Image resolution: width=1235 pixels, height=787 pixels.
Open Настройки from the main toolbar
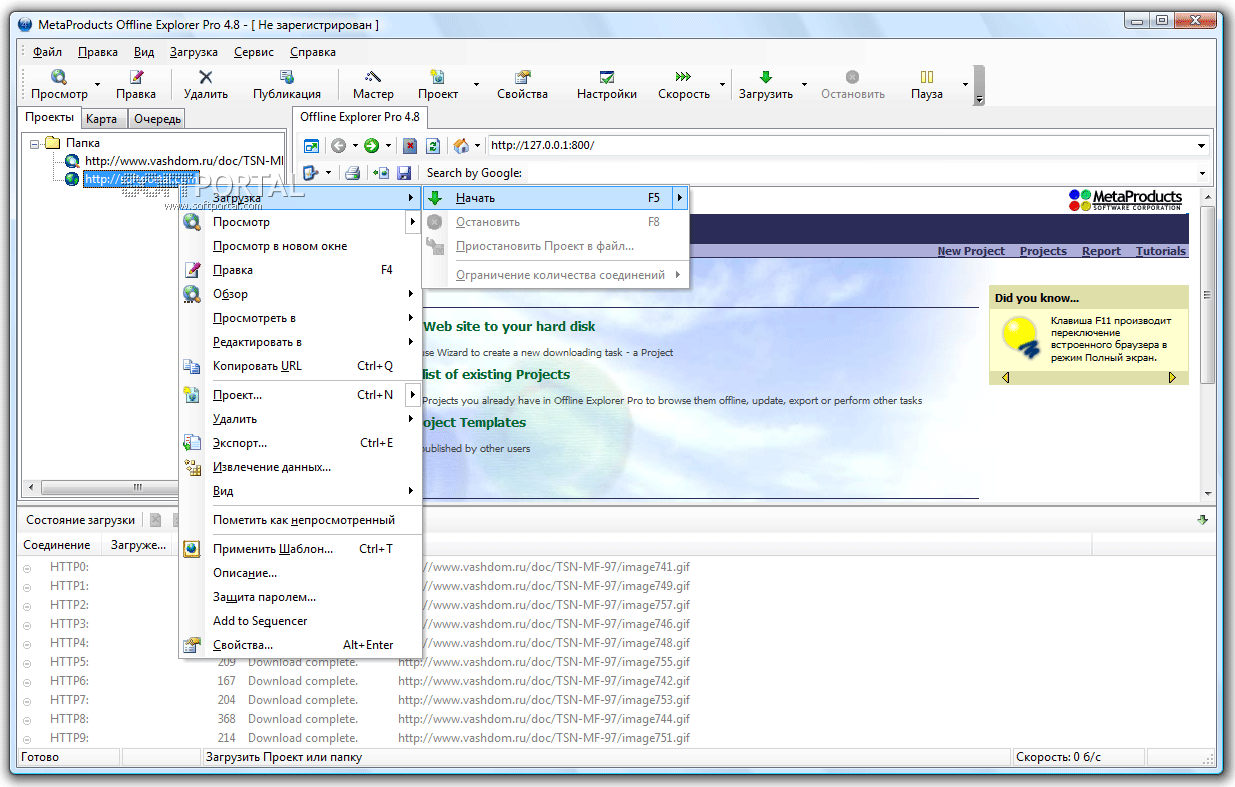606,85
